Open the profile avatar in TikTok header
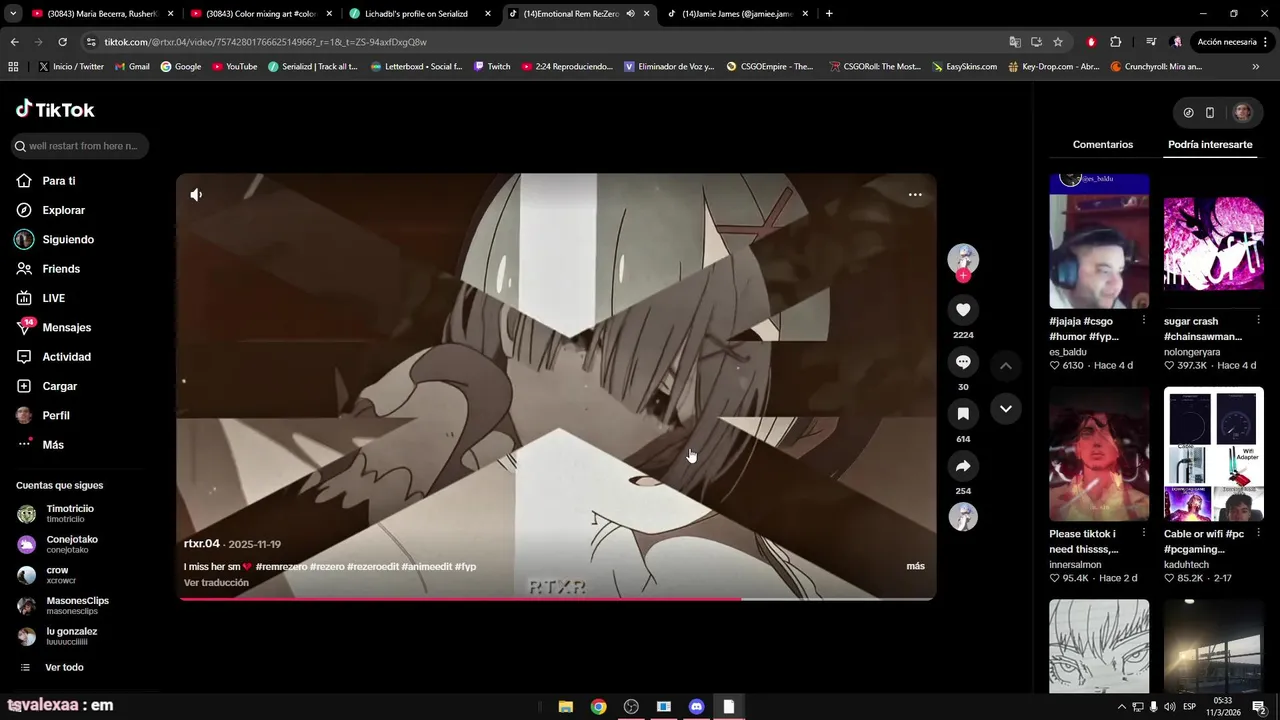 coord(1242,113)
